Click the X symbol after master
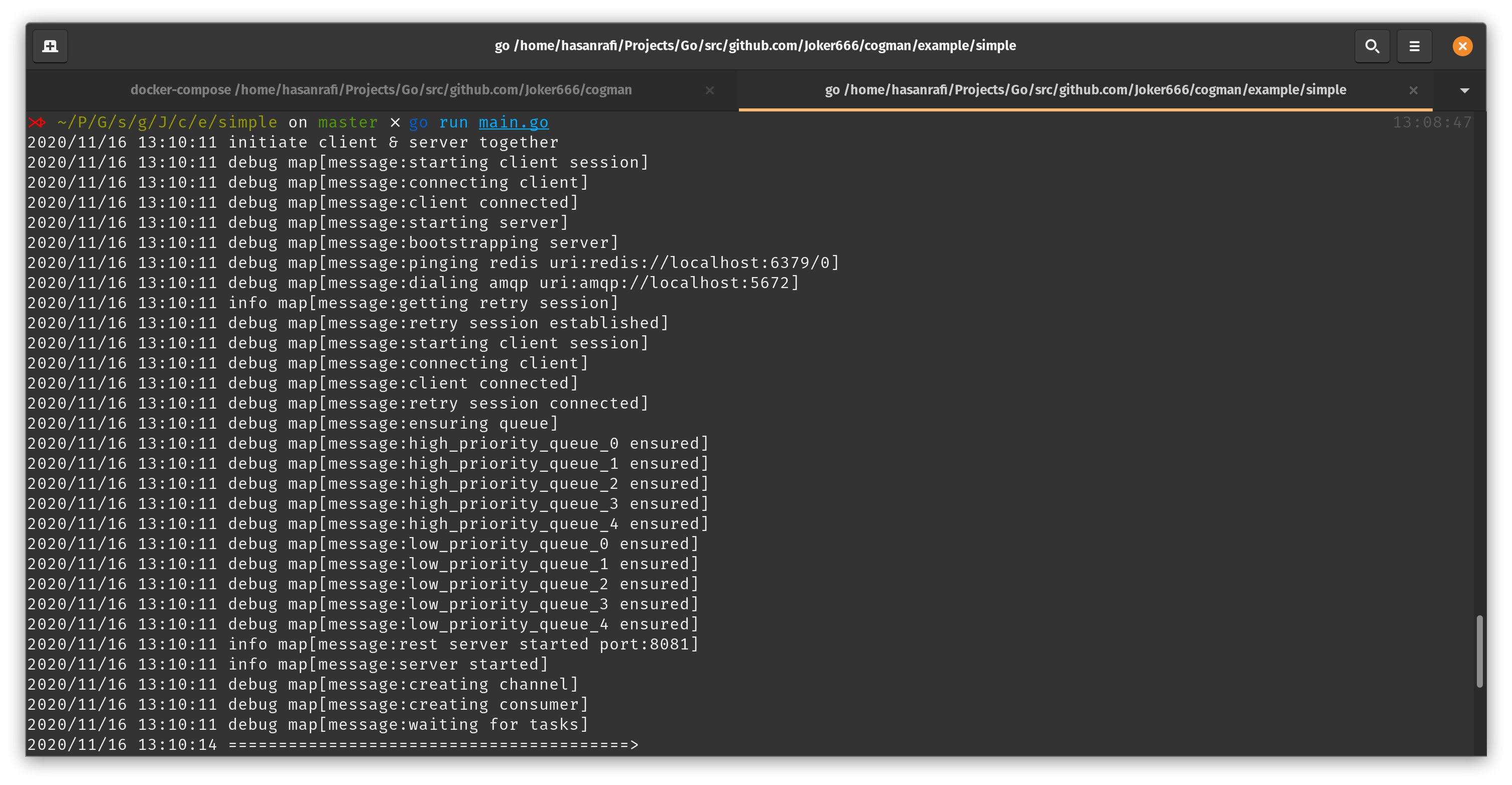Viewport: 1512px width, 785px height. [395, 122]
